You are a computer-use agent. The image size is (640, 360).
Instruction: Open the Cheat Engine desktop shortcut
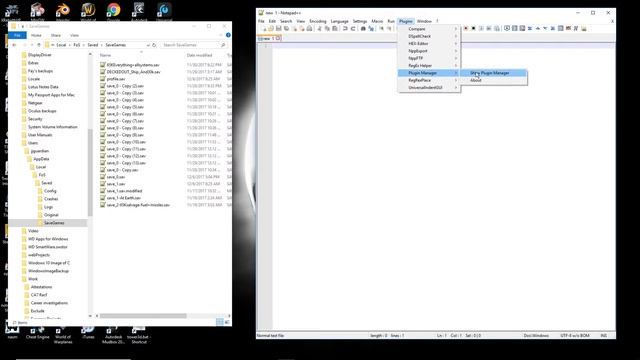coord(37,332)
